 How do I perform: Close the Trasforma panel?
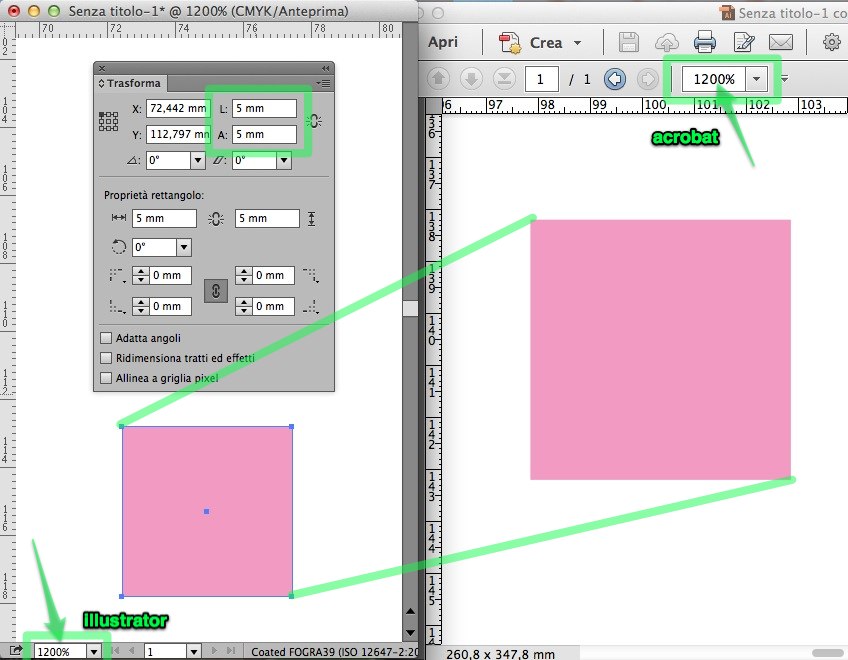tap(102, 68)
